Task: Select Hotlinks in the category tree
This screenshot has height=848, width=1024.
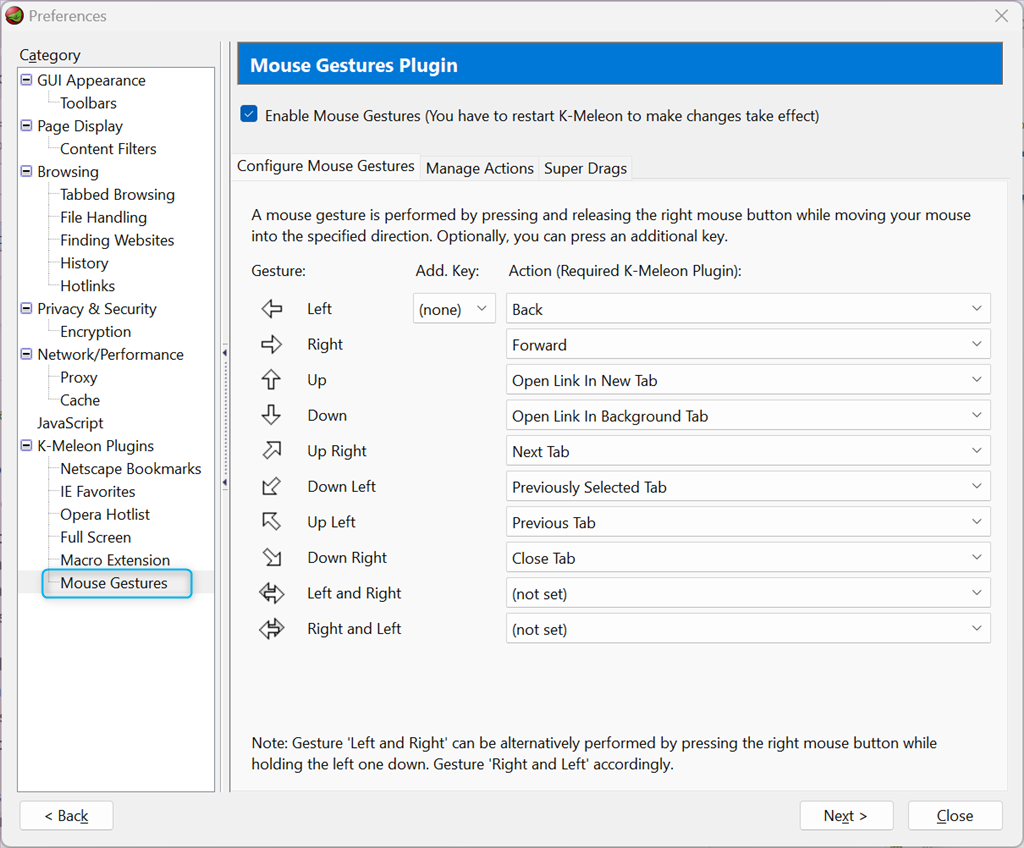Action: point(88,286)
